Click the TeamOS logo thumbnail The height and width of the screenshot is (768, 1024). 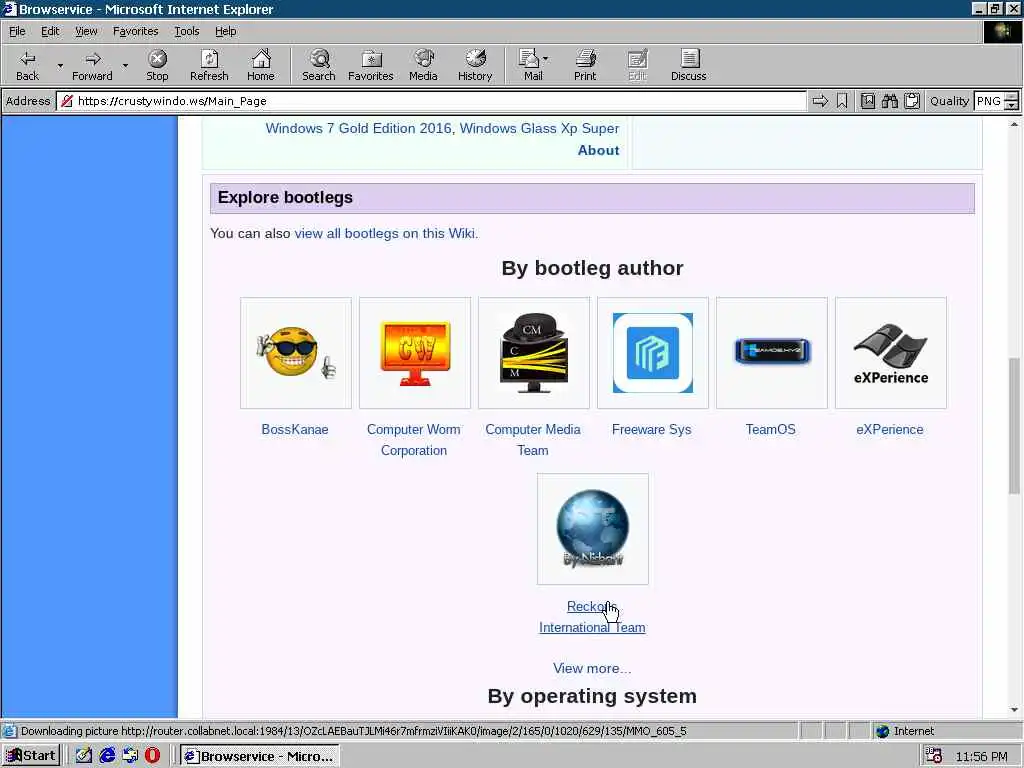[x=772, y=353]
